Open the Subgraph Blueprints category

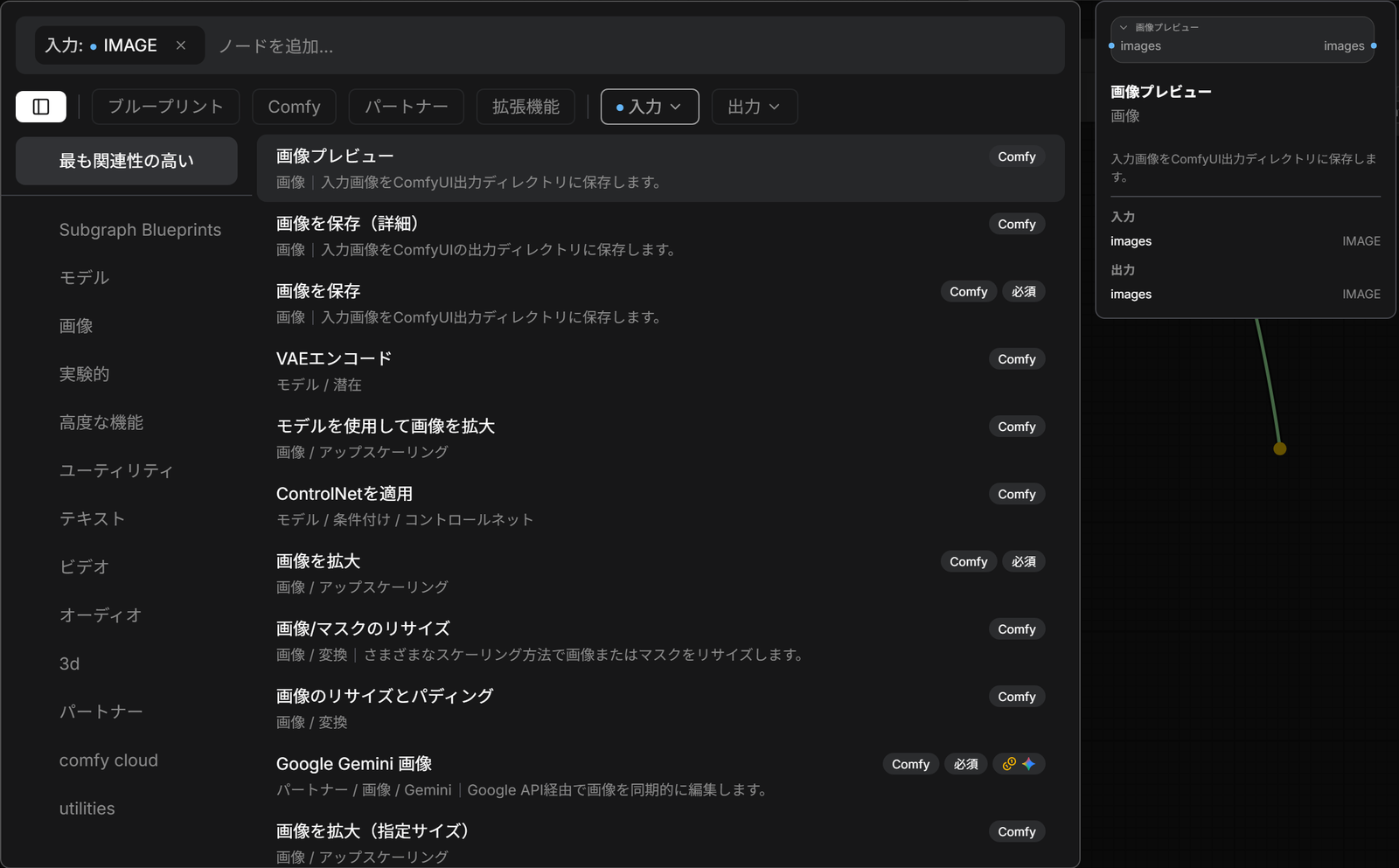(x=140, y=230)
